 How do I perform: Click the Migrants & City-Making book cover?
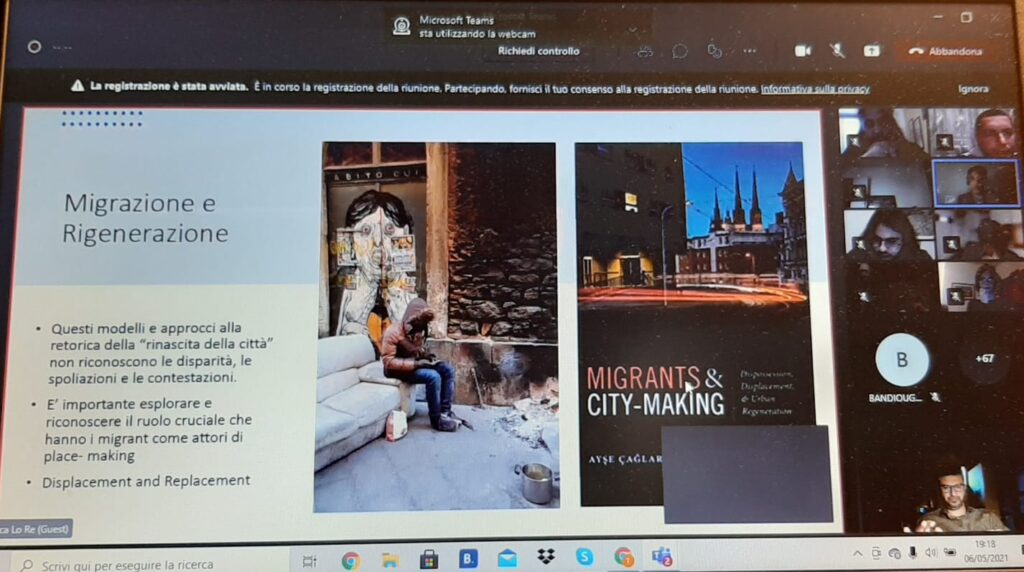coord(694,323)
